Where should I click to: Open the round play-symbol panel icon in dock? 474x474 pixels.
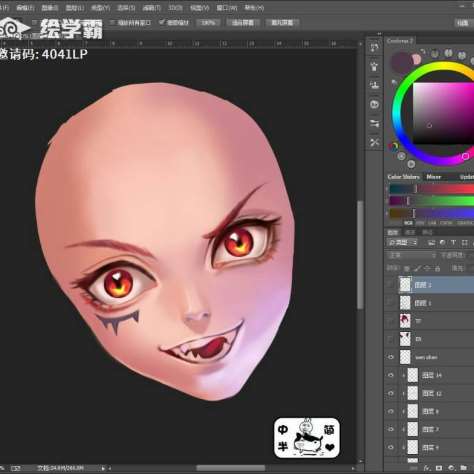tap(374, 105)
